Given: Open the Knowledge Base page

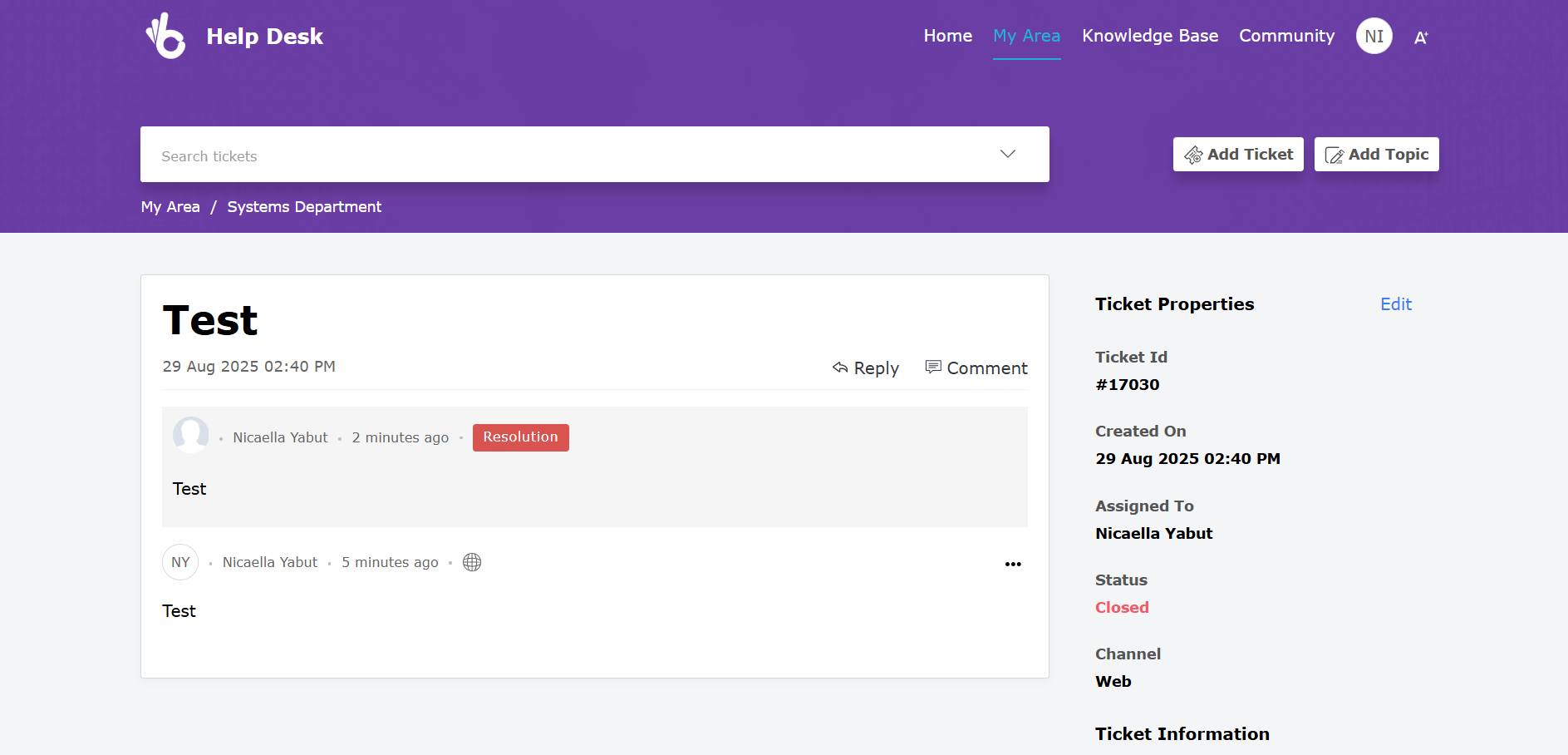Looking at the screenshot, I should [1149, 36].
